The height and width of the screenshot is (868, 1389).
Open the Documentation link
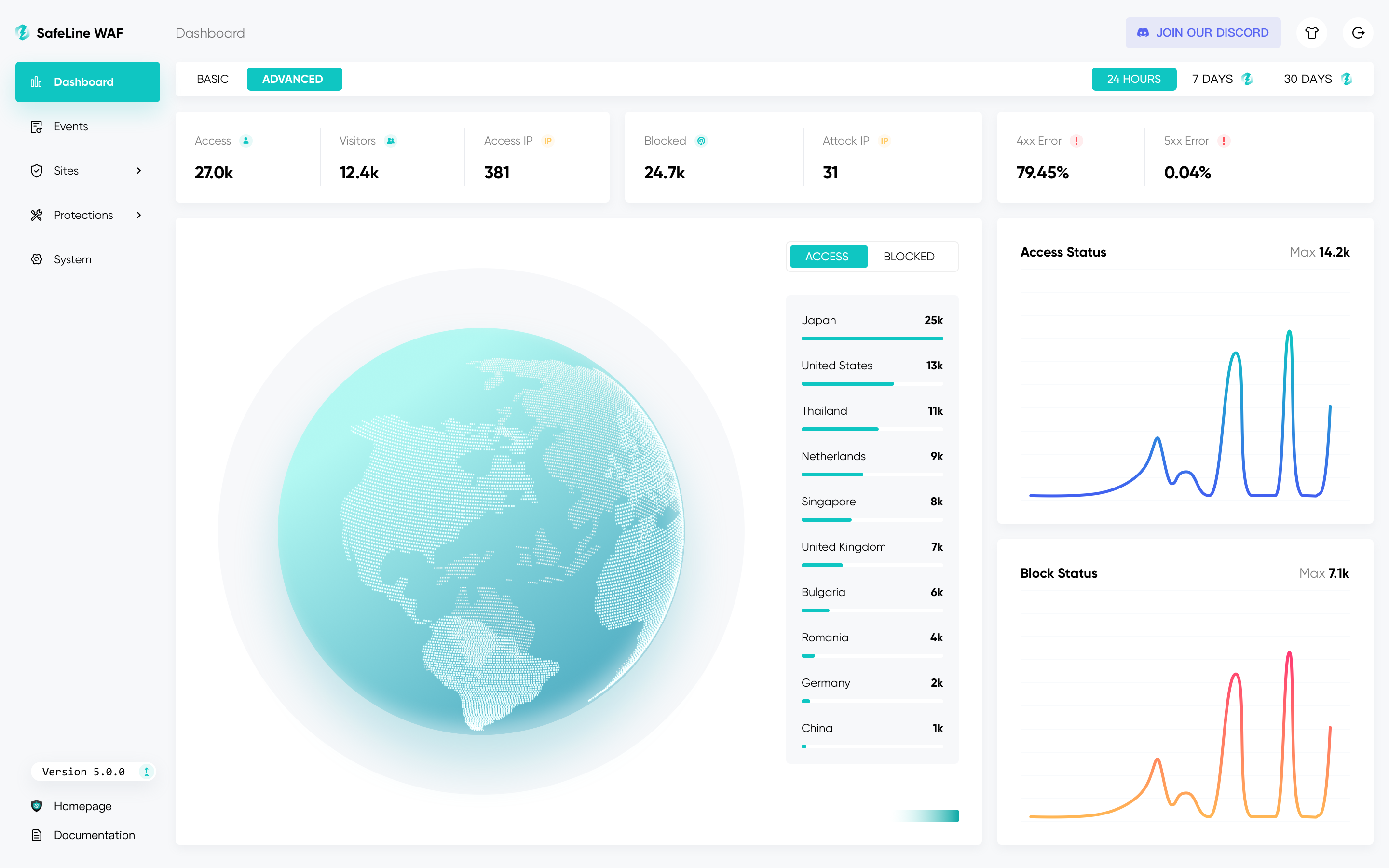pos(94,835)
